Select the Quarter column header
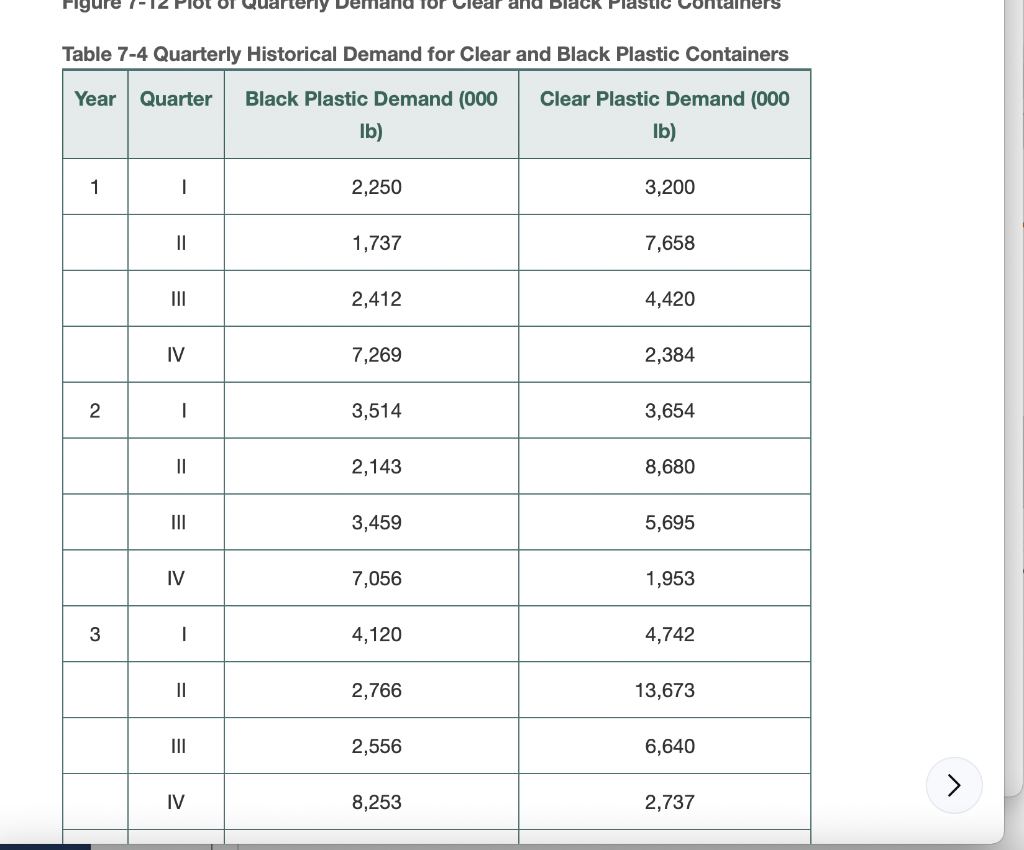Screen dimensions: 1024x850 (x=175, y=99)
